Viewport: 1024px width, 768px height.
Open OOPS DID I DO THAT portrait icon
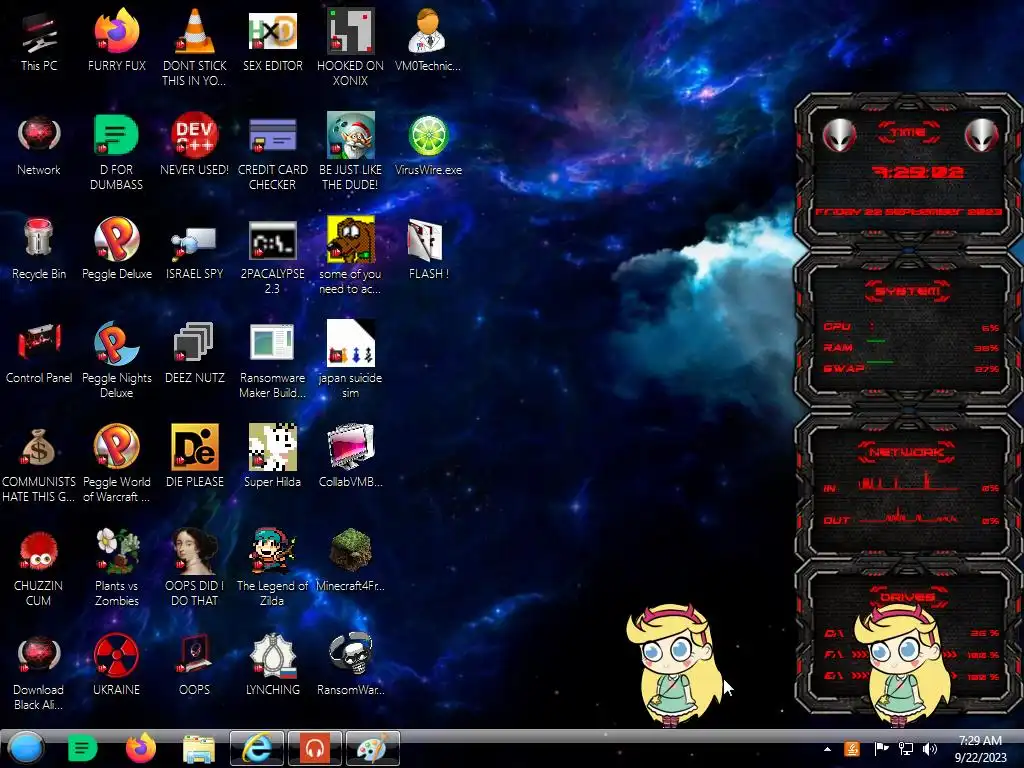[195, 567]
